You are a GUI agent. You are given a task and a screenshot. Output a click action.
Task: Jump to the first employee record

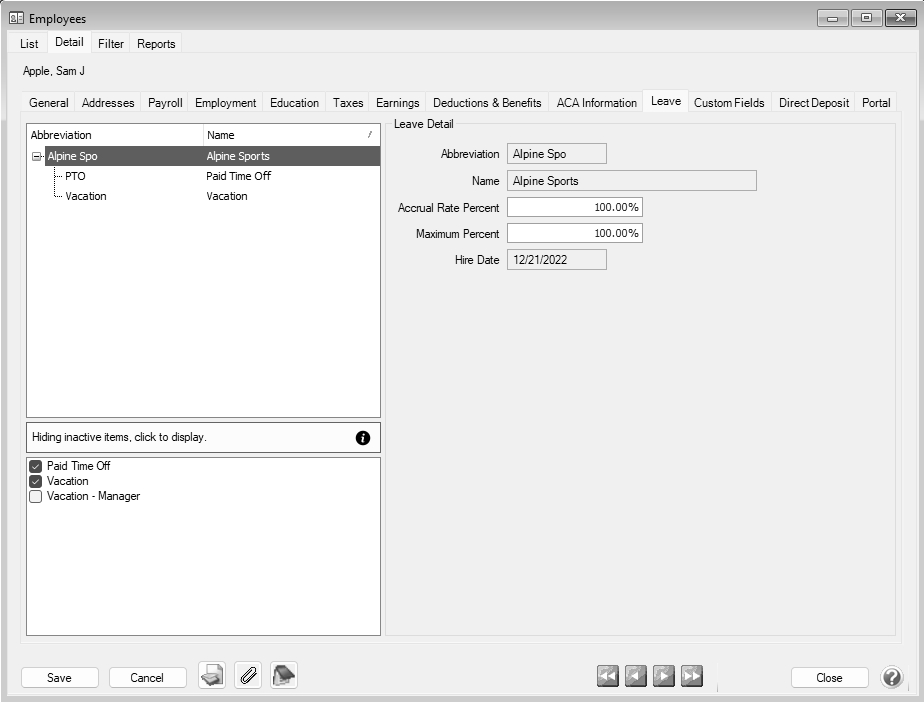coord(607,677)
